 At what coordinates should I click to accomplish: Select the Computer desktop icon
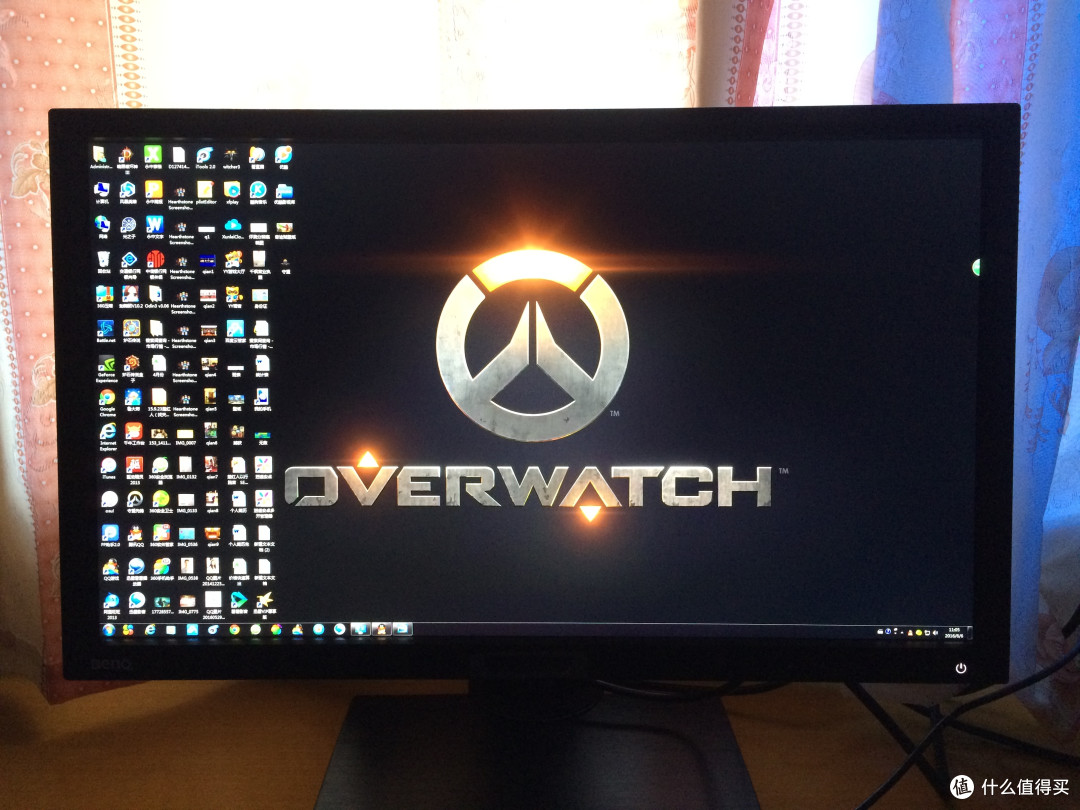pos(101,193)
